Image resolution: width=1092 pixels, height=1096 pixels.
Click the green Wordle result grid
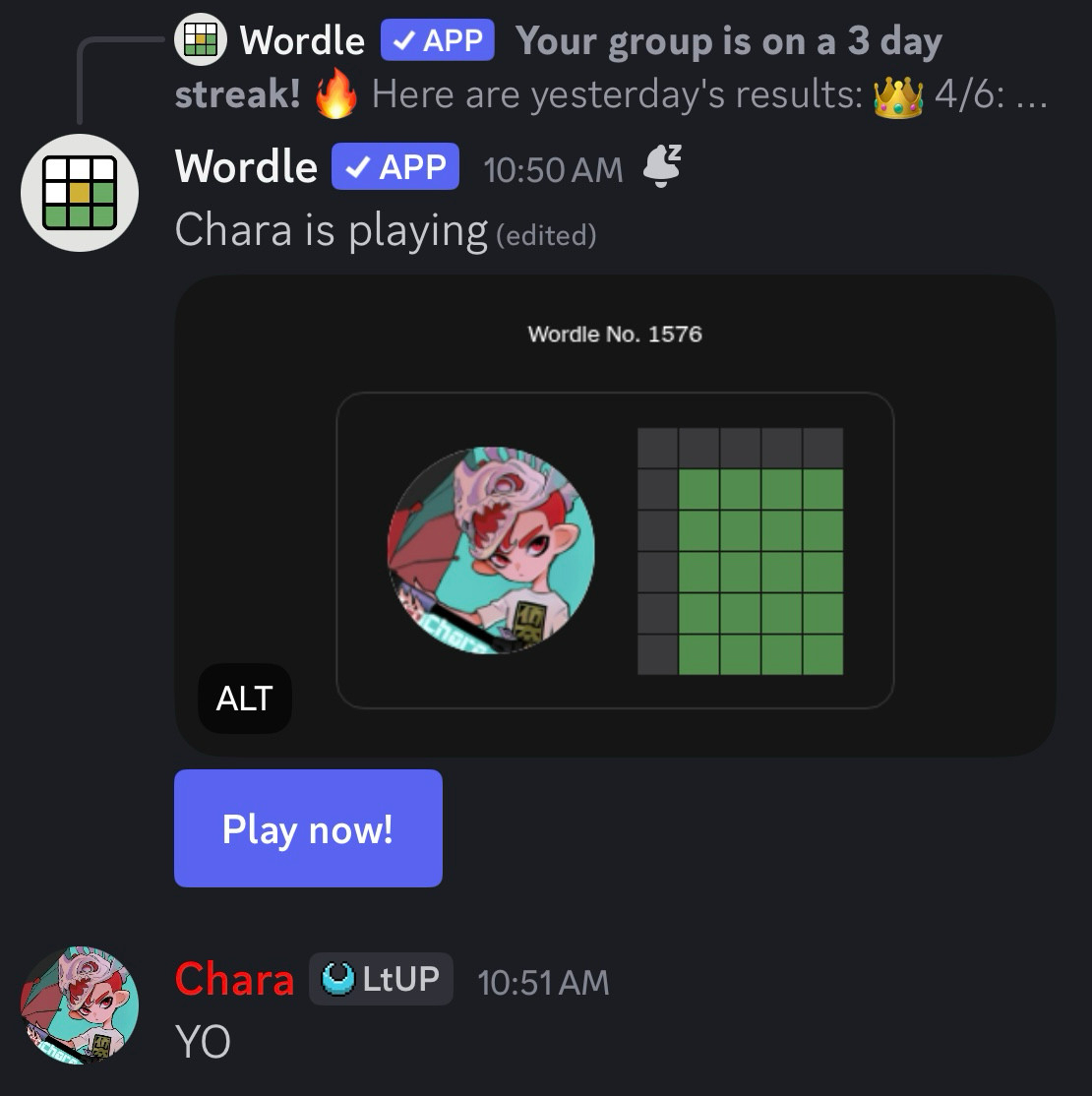tap(741, 552)
